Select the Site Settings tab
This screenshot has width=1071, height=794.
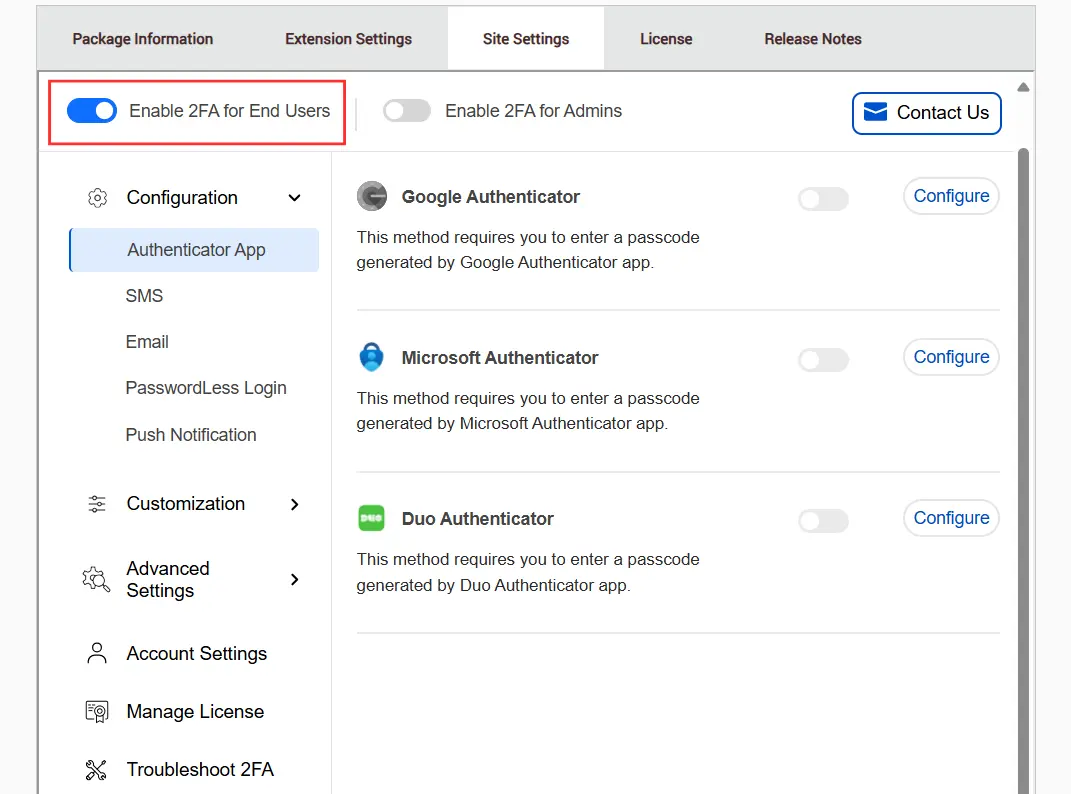click(x=526, y=39)
